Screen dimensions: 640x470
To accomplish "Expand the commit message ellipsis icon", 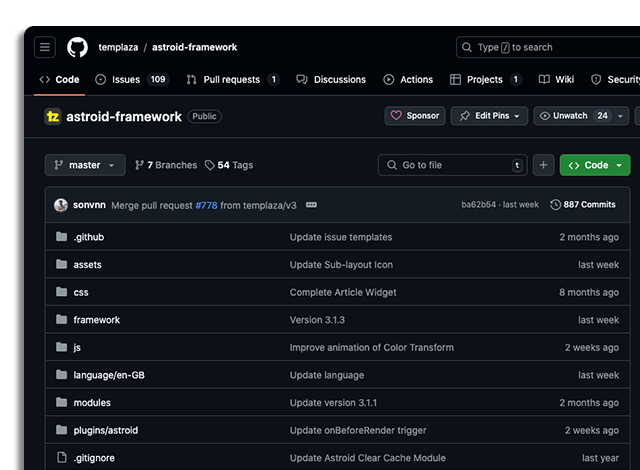I will point(311,205).
